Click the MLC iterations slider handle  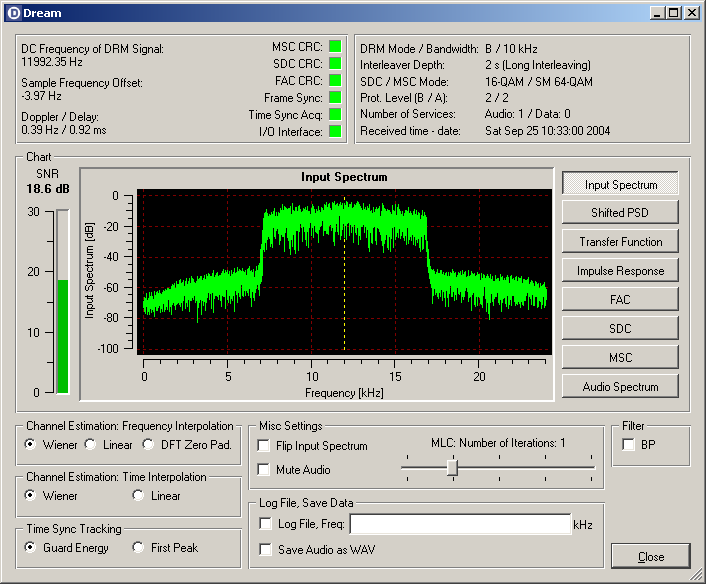point(452,466)
